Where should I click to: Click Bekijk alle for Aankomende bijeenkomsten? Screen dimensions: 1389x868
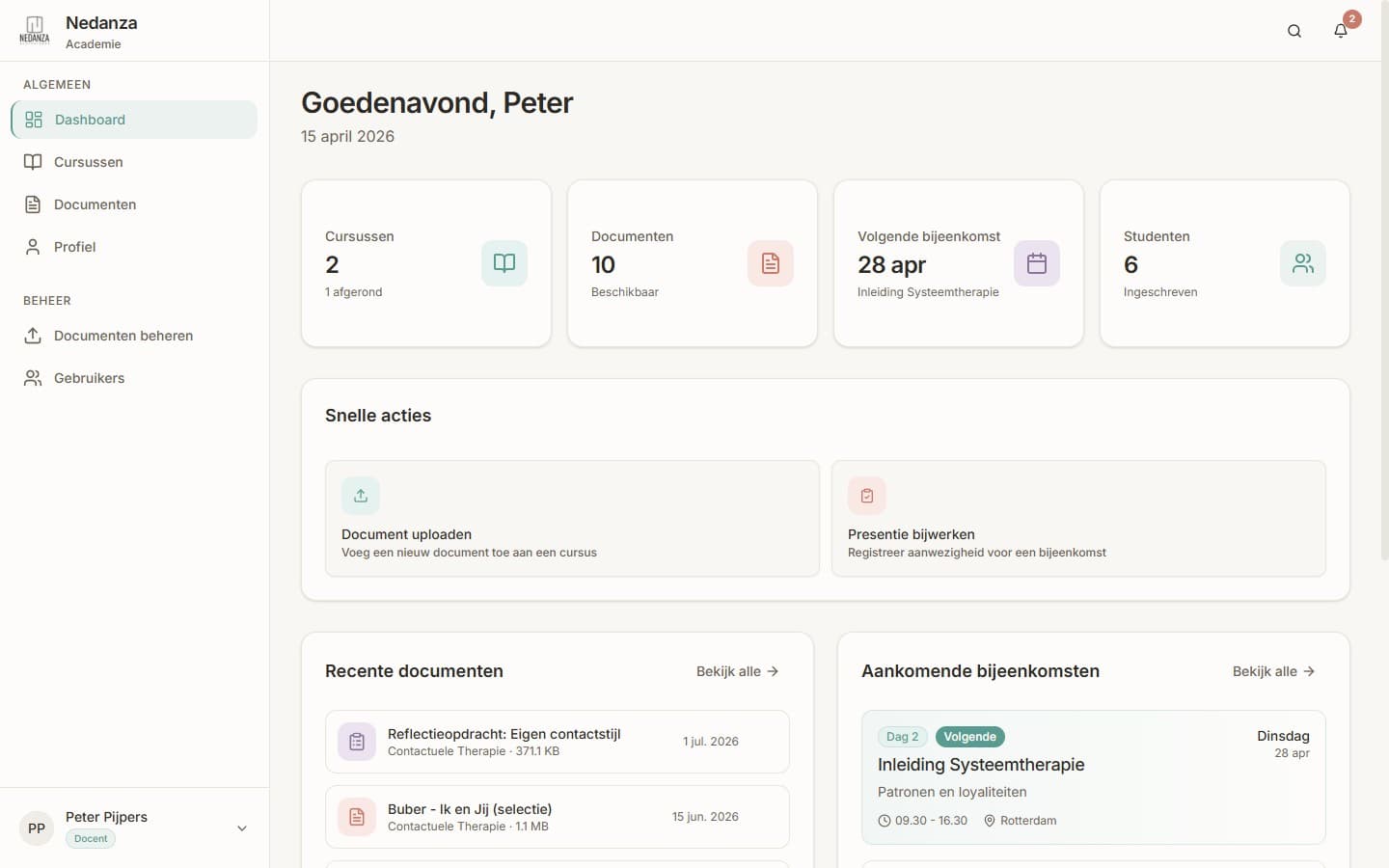click(1273, 671)
